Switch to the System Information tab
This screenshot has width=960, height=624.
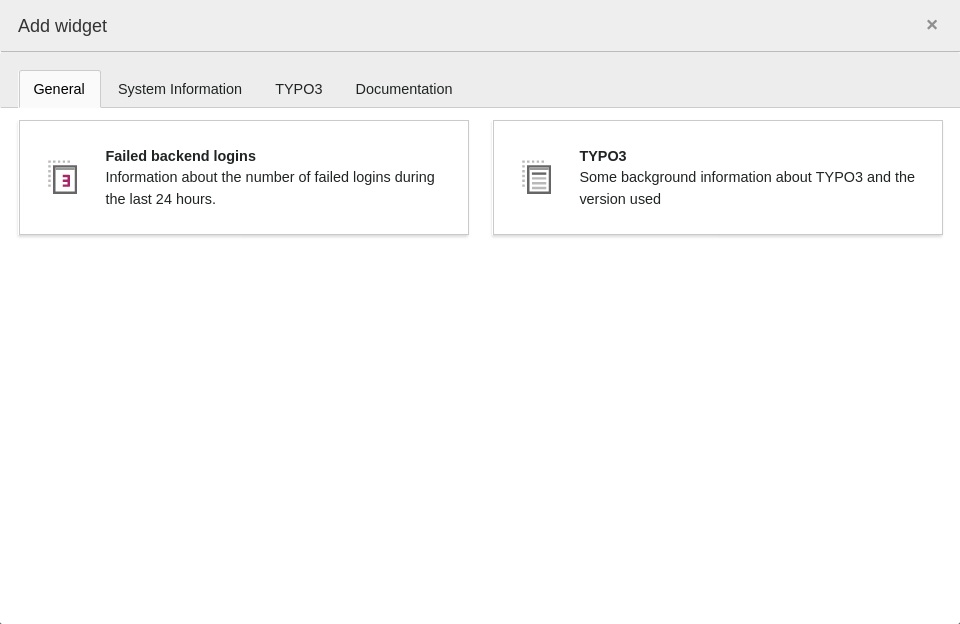(x=180, y=89)
